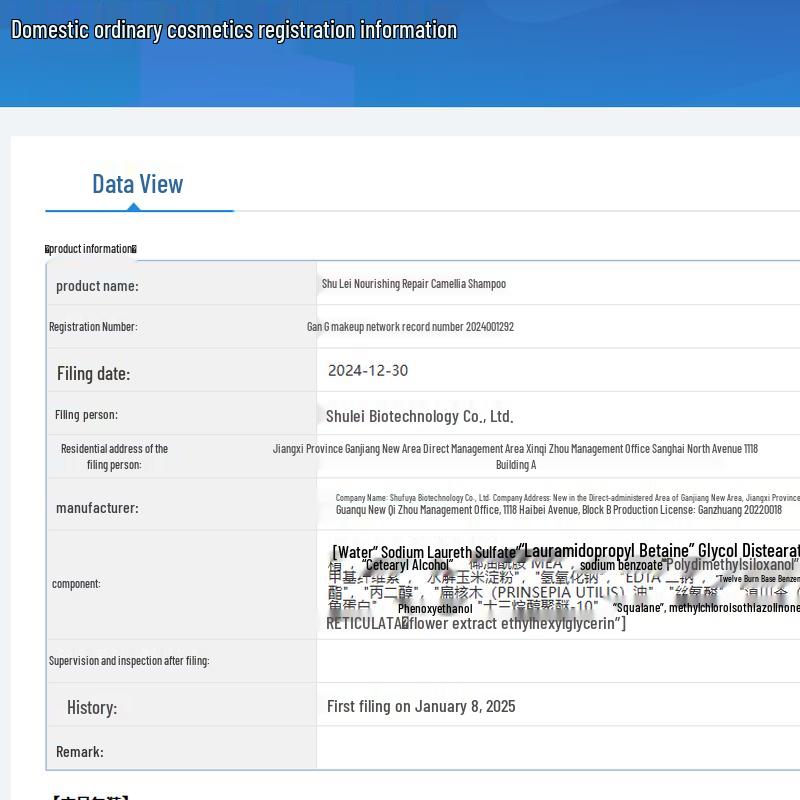The width and height of the screenshot is (800, 800).
Task: Click the Remark label
Action: [80, 752]
